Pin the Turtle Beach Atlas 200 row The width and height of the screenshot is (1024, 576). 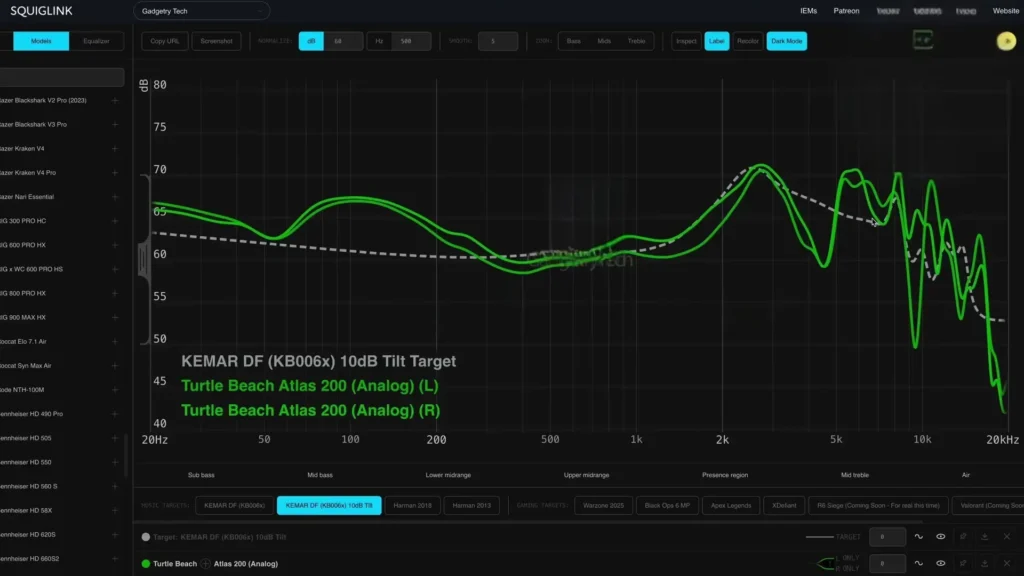click(963, 564)
